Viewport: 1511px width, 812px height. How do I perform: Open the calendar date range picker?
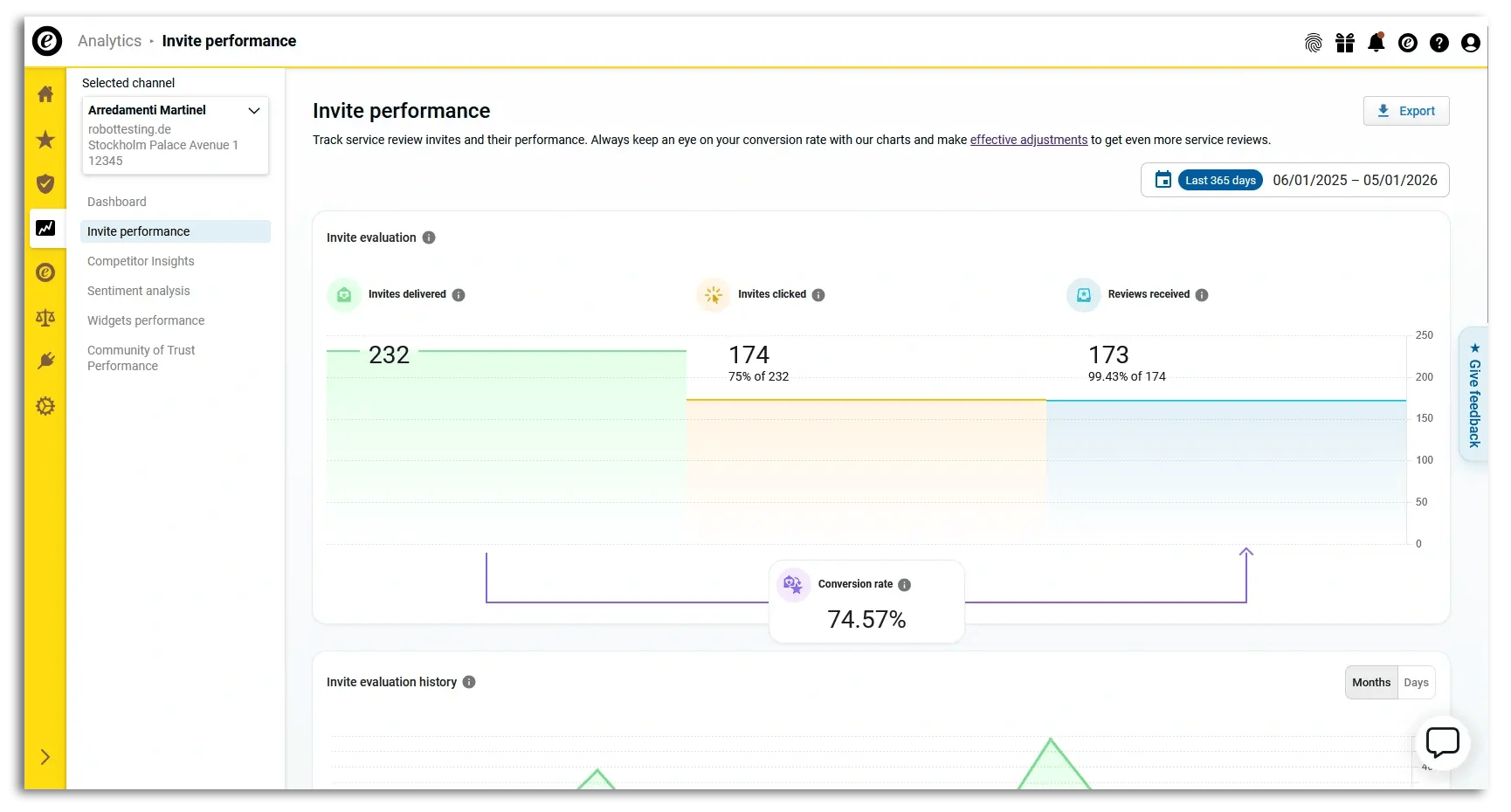click(x=1163, y=180)
